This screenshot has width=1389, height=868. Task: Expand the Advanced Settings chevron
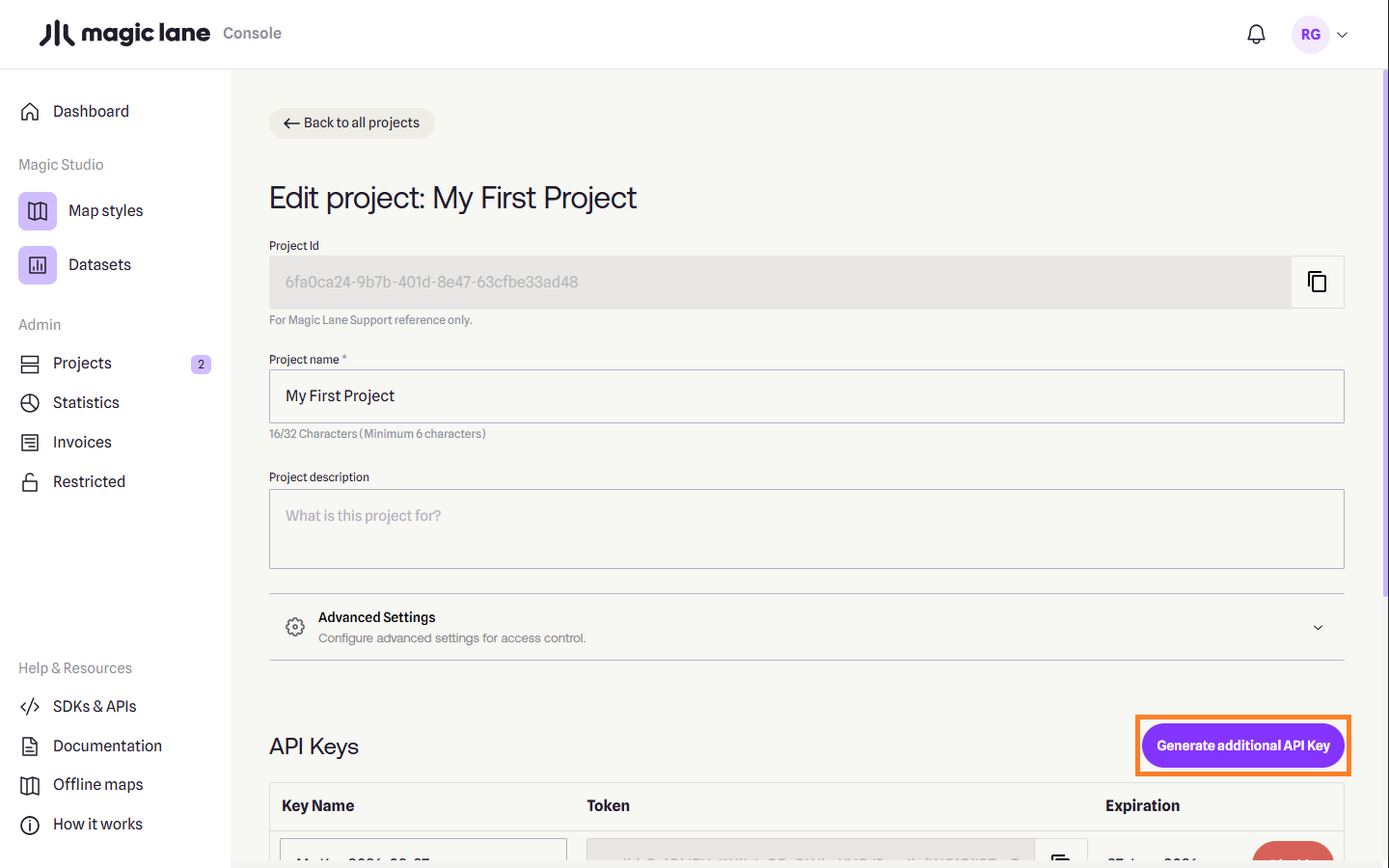click(1318, 628)
